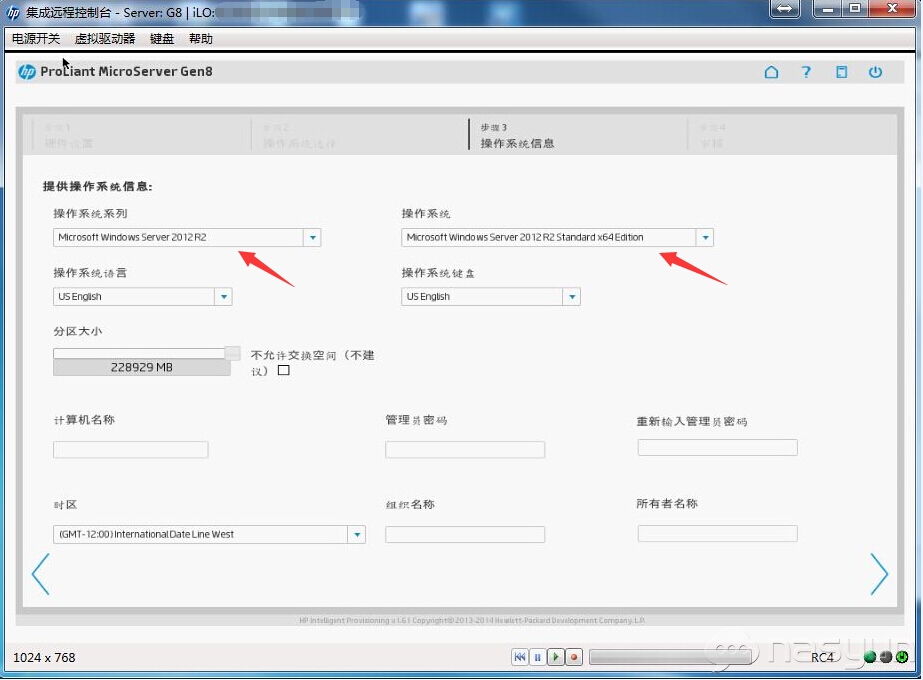Select the faded step 2 tab
The image size is (923, 680).
click(359, 135)
